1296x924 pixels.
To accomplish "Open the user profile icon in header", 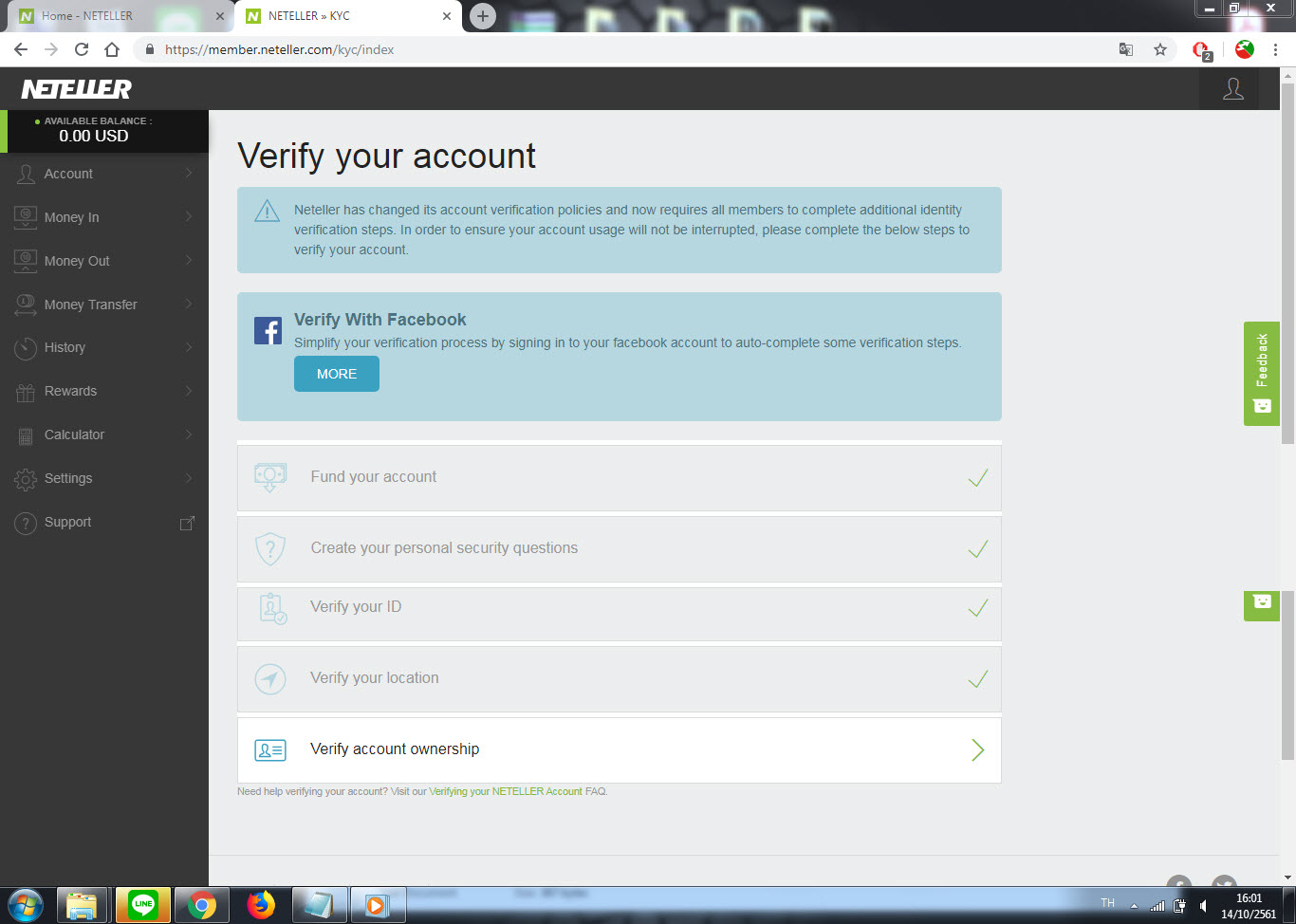I will (1232, 89).
